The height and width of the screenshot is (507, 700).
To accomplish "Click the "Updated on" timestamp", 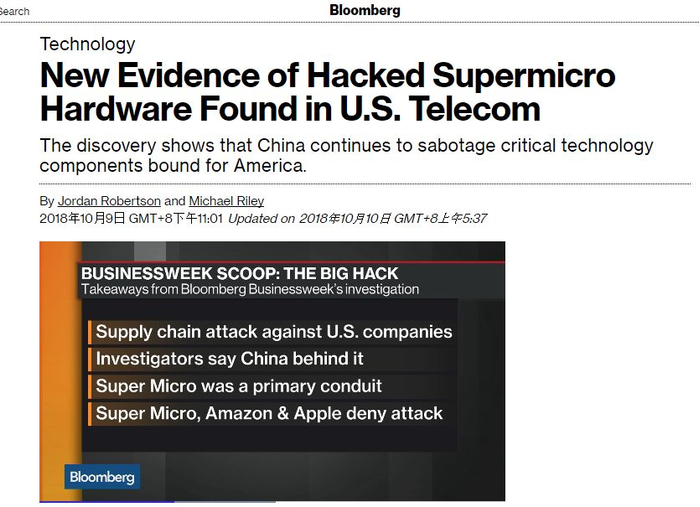I will (x=357, y=218).
